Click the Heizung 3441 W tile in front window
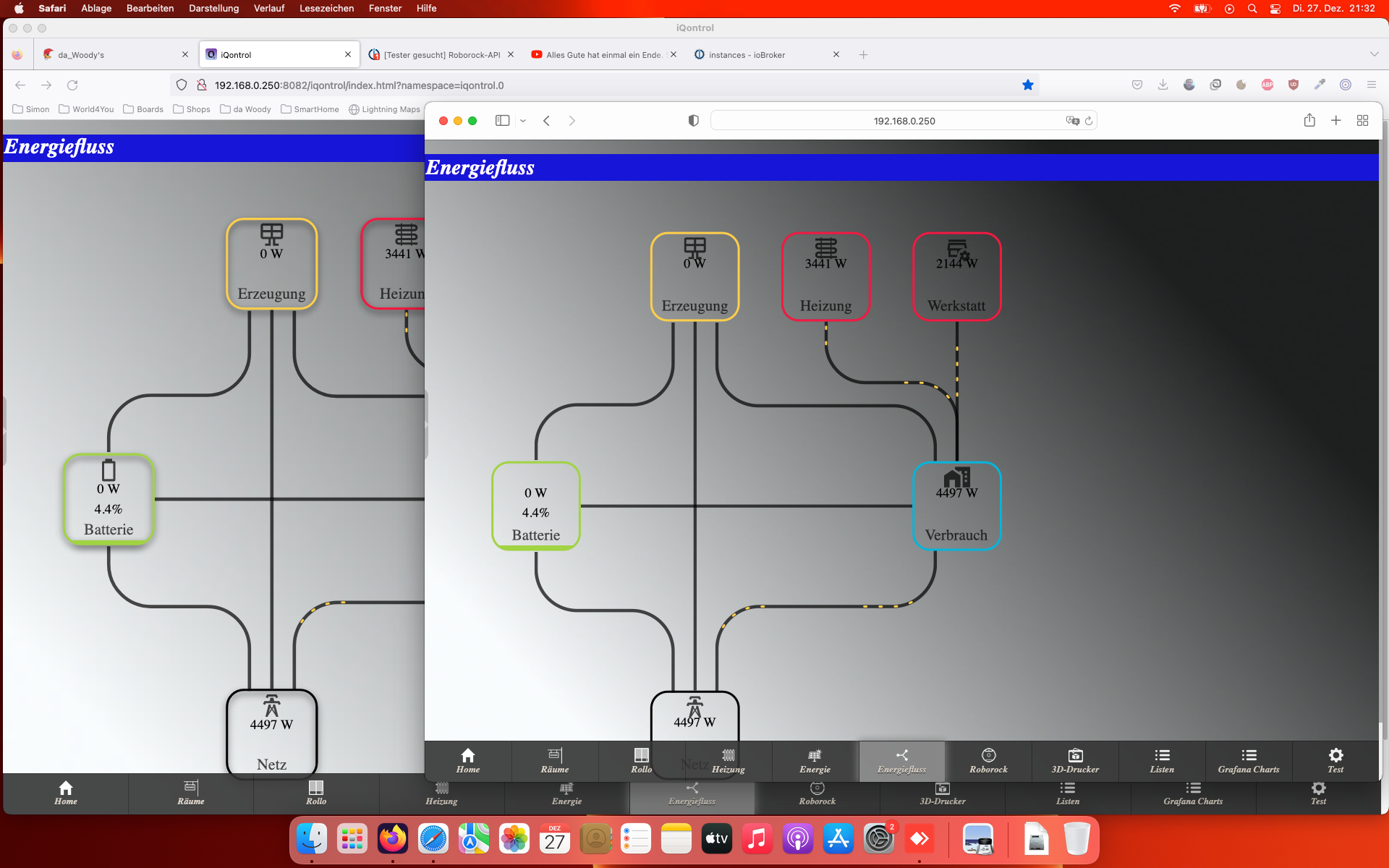 (826, 276)
